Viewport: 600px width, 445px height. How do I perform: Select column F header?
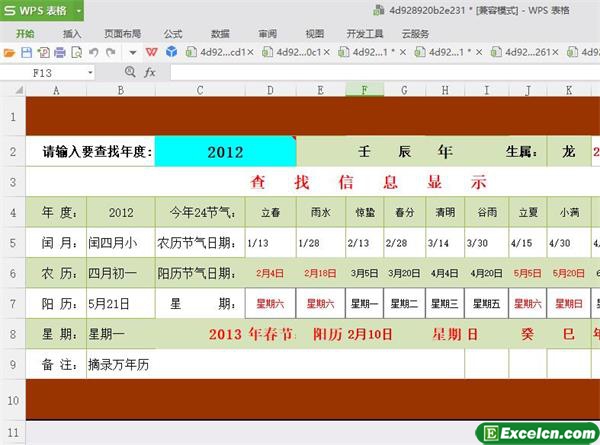click(x=365, y=90)
